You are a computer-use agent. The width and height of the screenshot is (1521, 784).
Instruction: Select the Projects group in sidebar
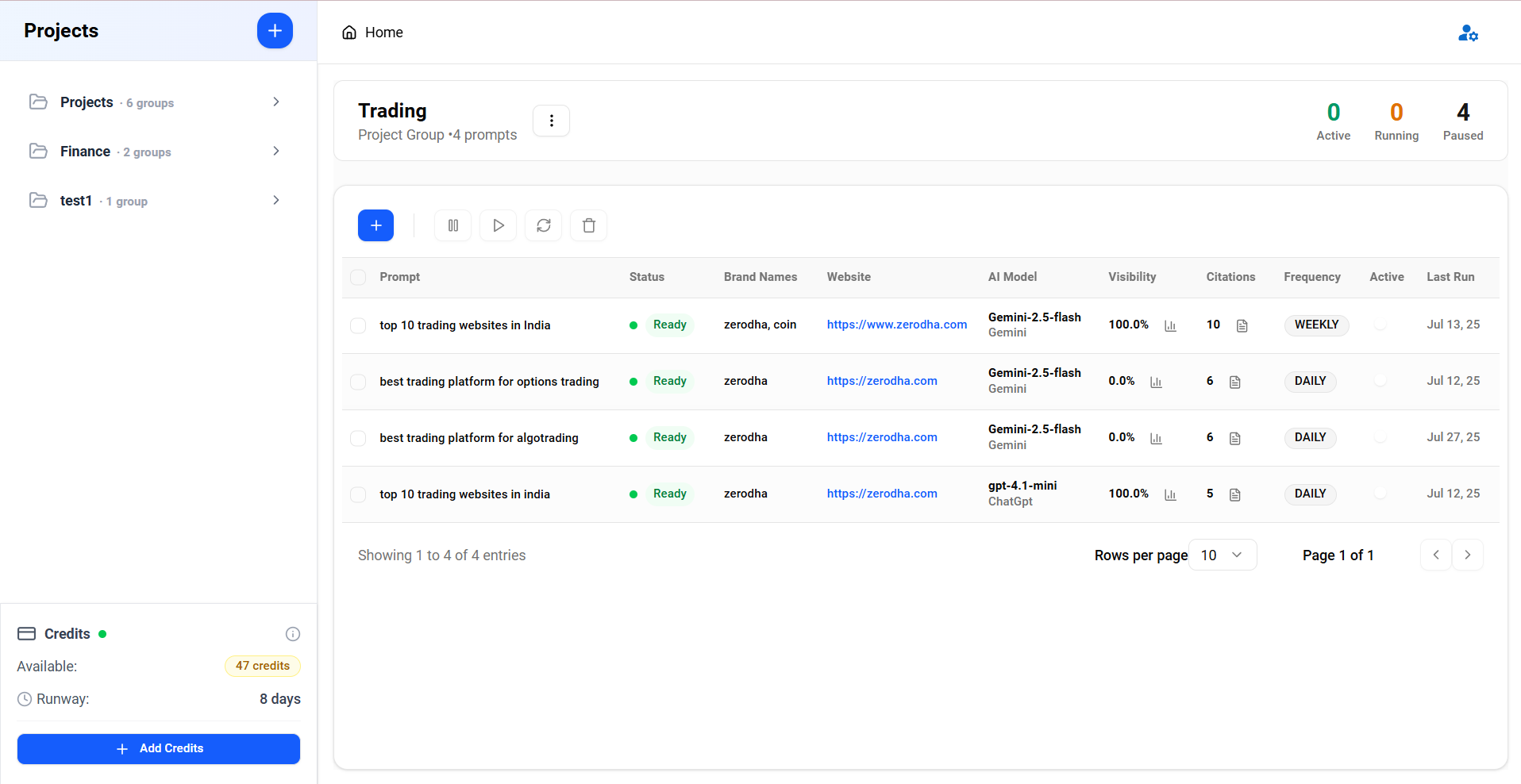[x=158, y=102]
